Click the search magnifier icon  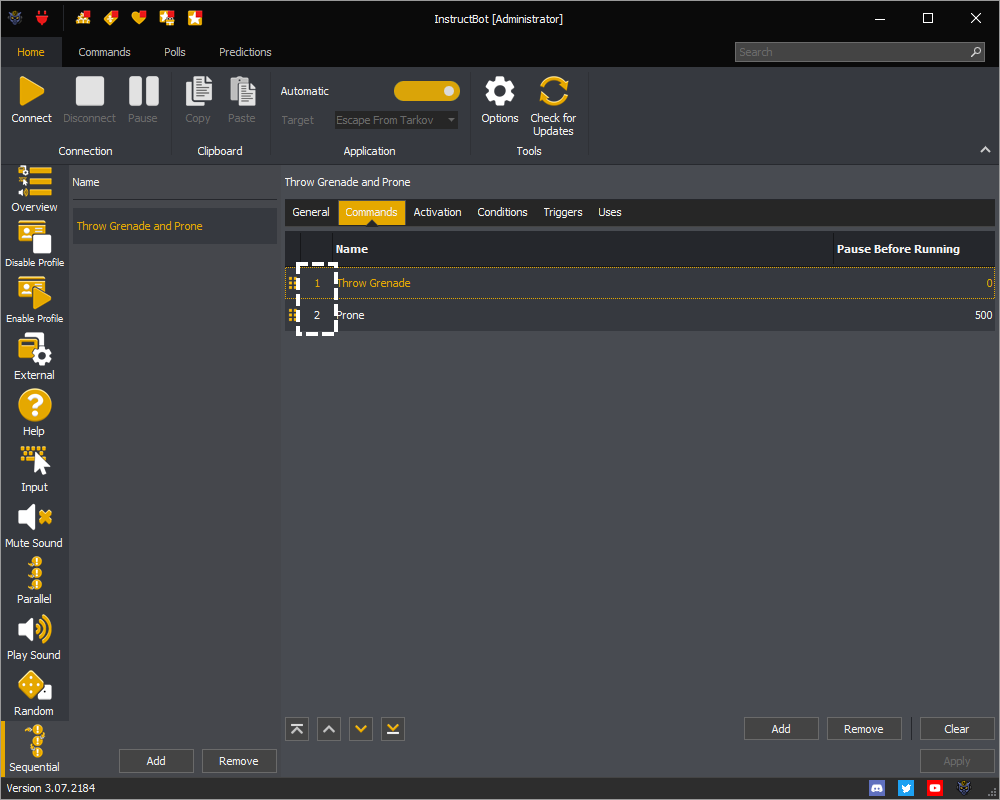coord(976,52)
